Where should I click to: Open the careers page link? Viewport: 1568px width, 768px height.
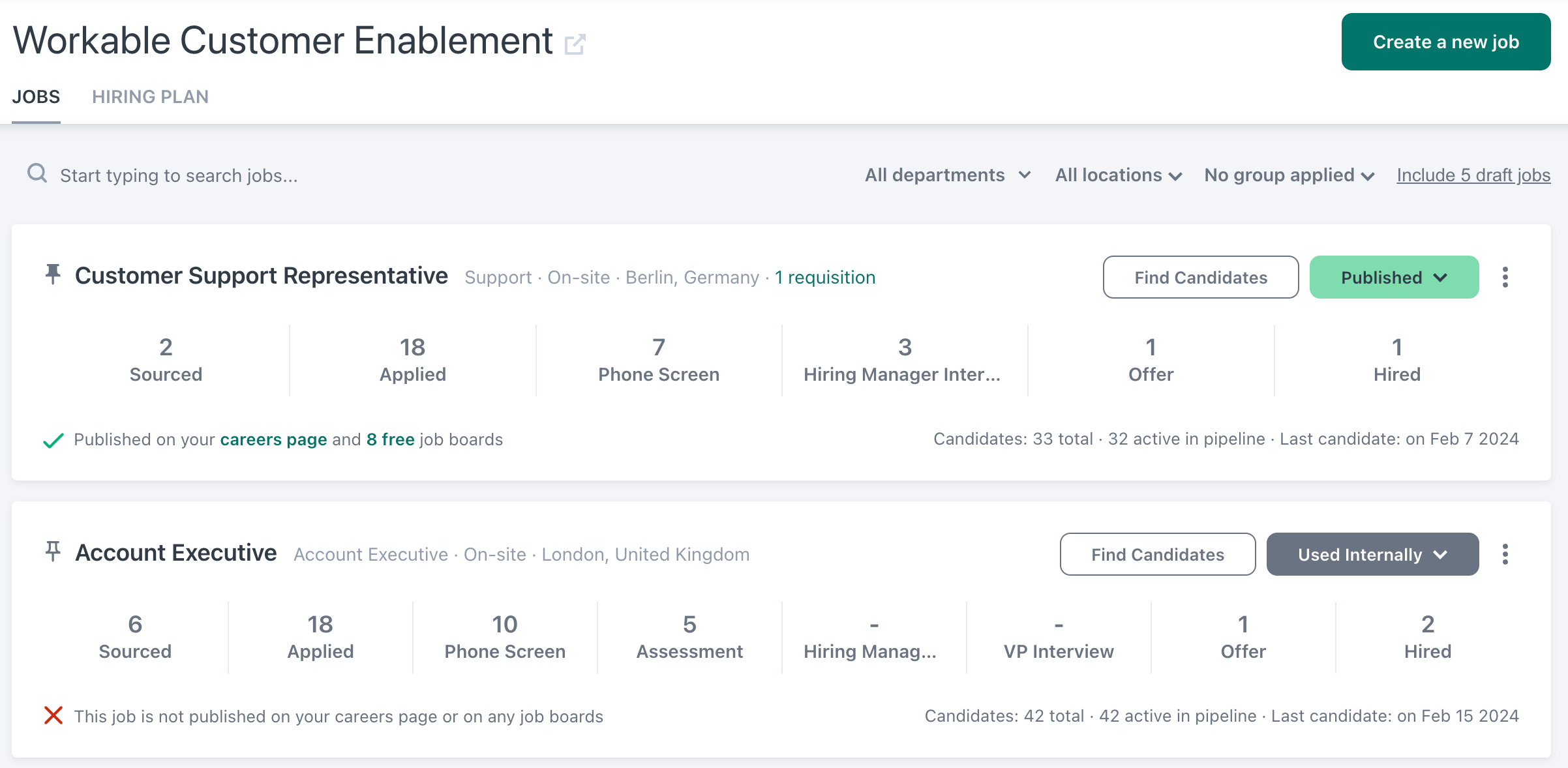point(273,439)
